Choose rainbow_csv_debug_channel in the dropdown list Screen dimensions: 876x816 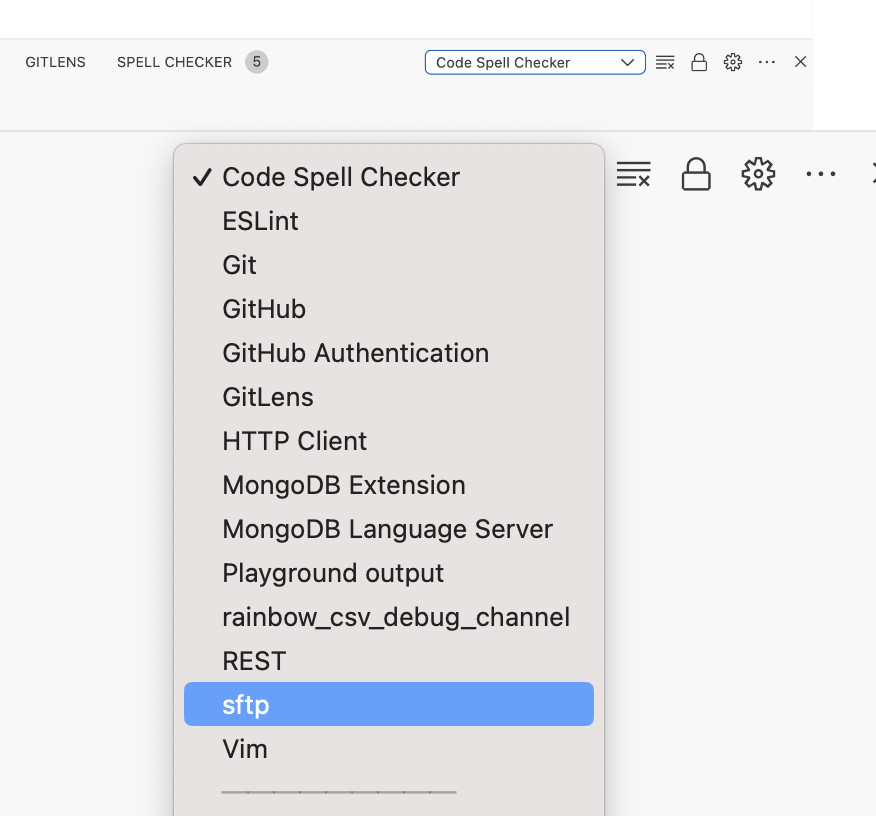[x=395, y=617]
